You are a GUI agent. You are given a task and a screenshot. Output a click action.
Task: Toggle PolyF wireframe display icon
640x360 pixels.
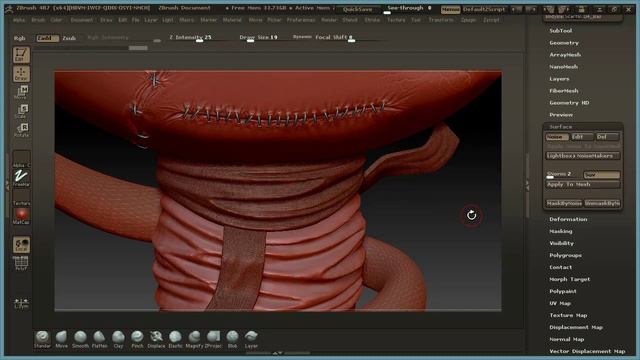[21, 263]
